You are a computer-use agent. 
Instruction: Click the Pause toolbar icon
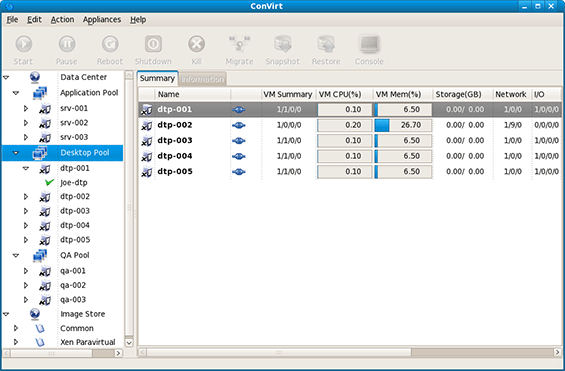(x=67, y=44)
